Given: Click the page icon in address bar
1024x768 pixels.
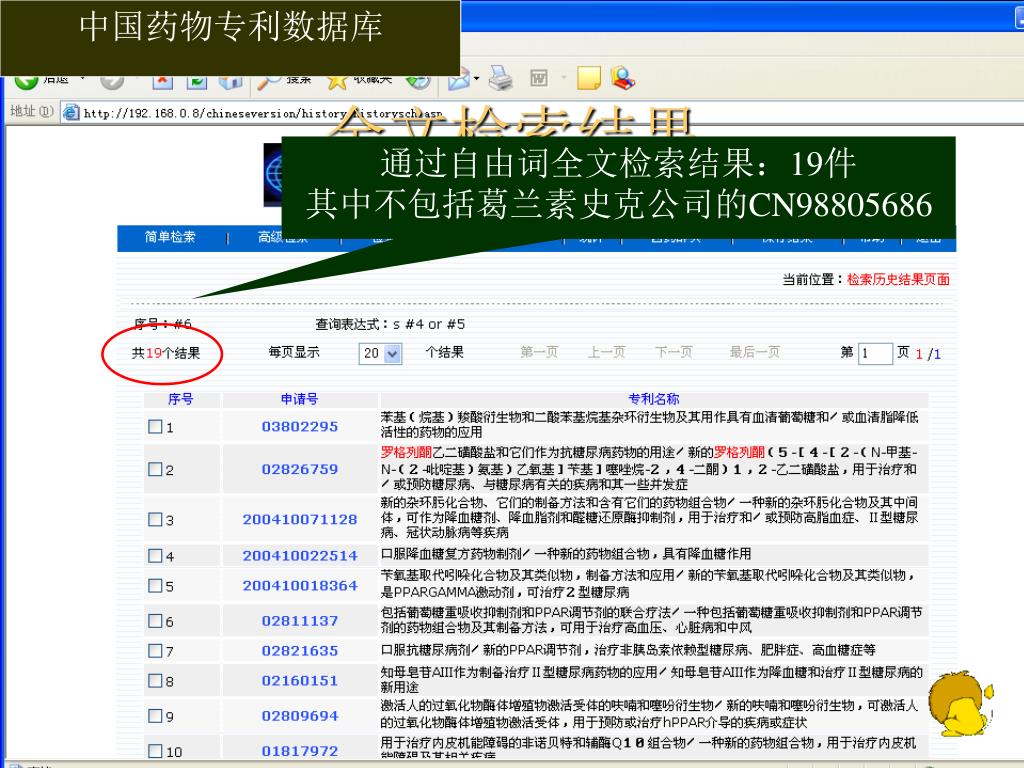Looking at the screenshot, I should tap(71, 112).
